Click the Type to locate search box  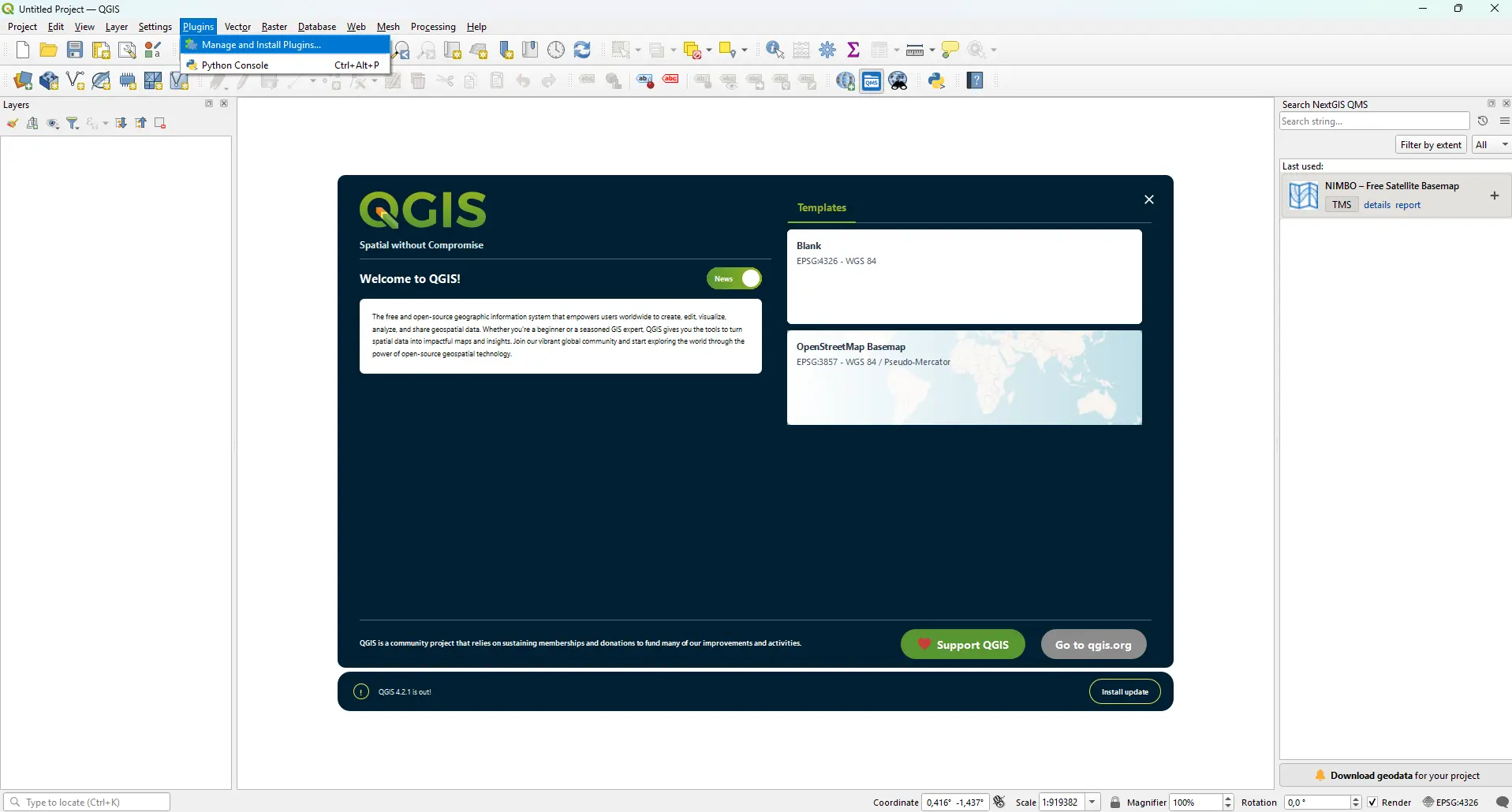point(87,802)
